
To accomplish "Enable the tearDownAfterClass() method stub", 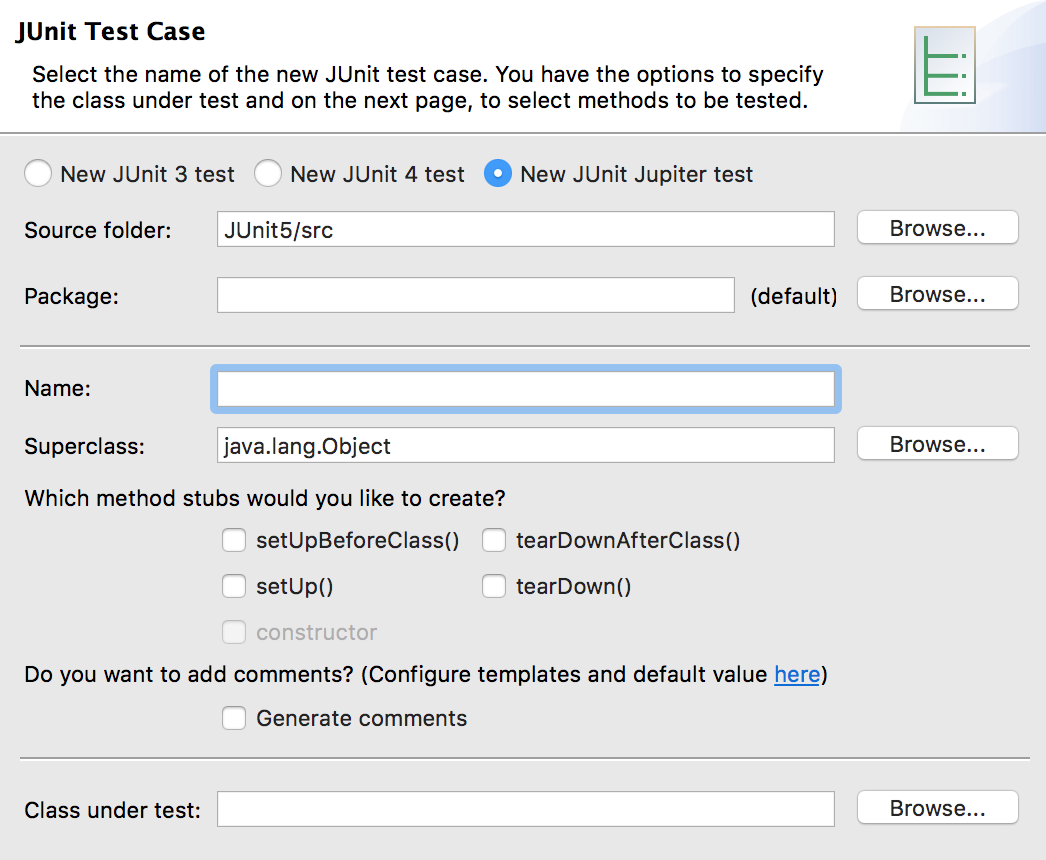I will pyautogui.click(x=494, y=540).
